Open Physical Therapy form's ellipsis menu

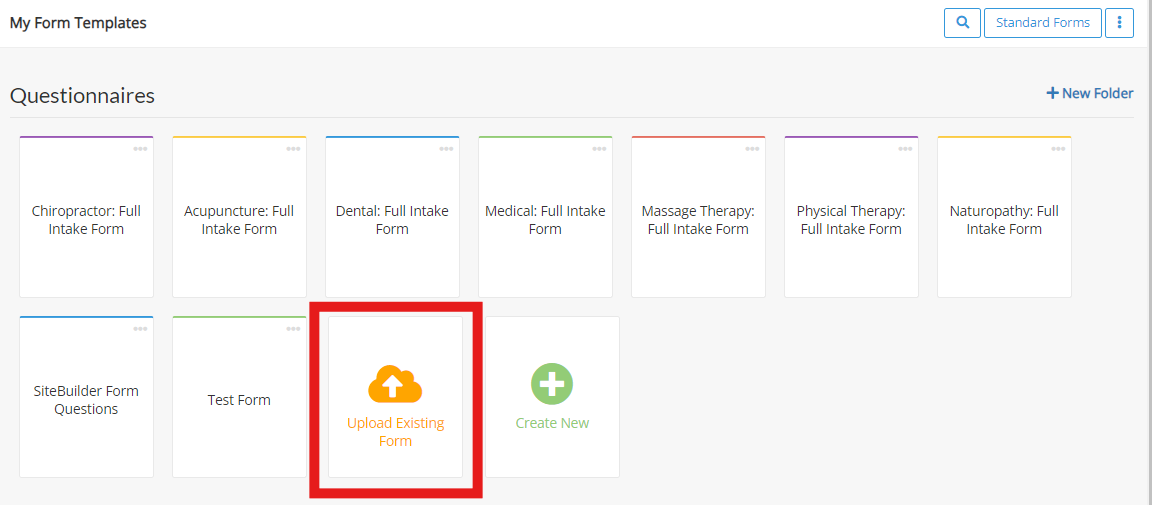(x=905, y=149)
